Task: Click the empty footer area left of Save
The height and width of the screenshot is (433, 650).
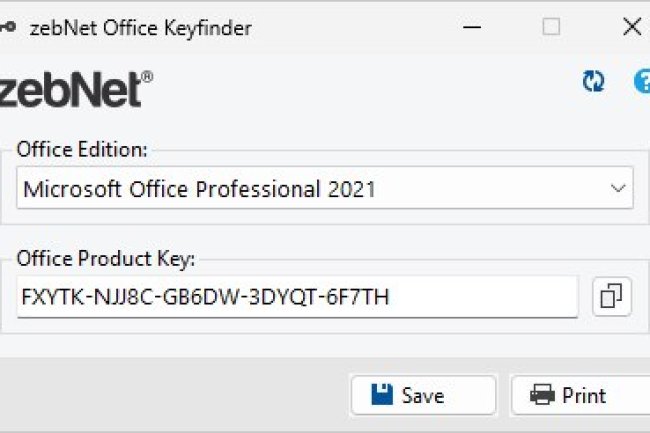Action: tap(170, 395)
